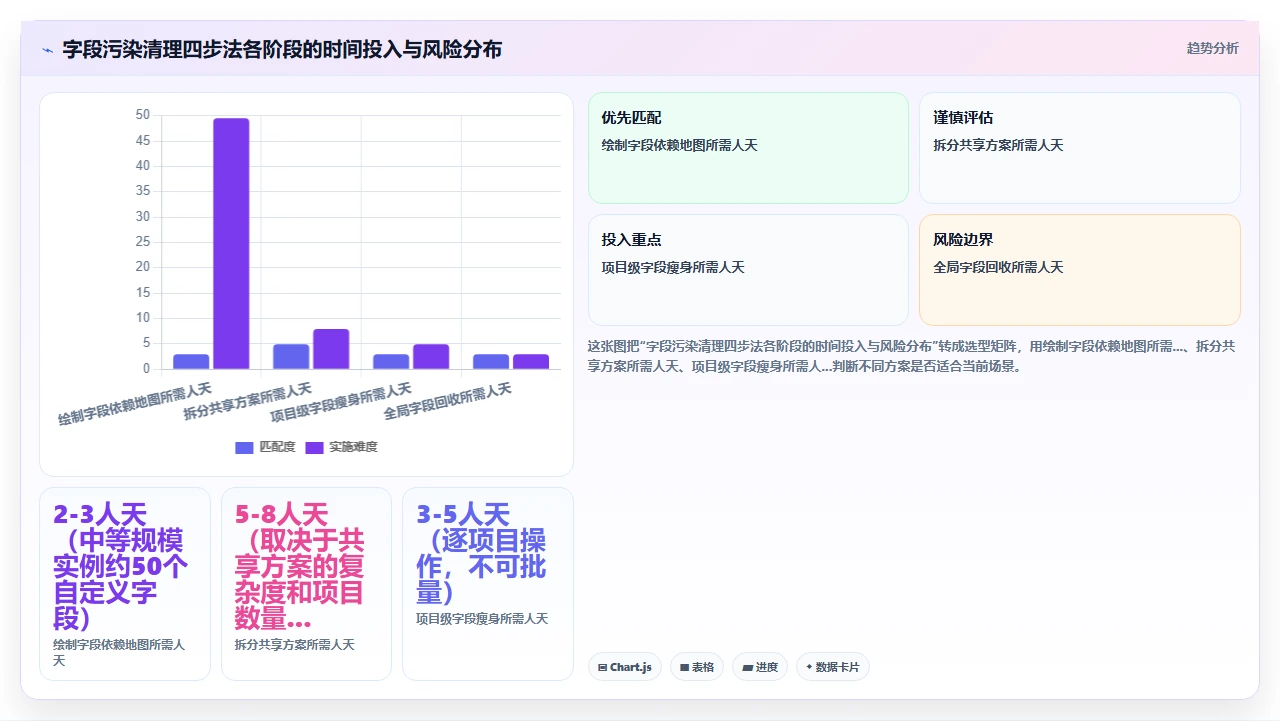This screenshot has height=721, width=1280.
Task: Toggle the 实施难度 legend item
Action: (x=341, y=447)
